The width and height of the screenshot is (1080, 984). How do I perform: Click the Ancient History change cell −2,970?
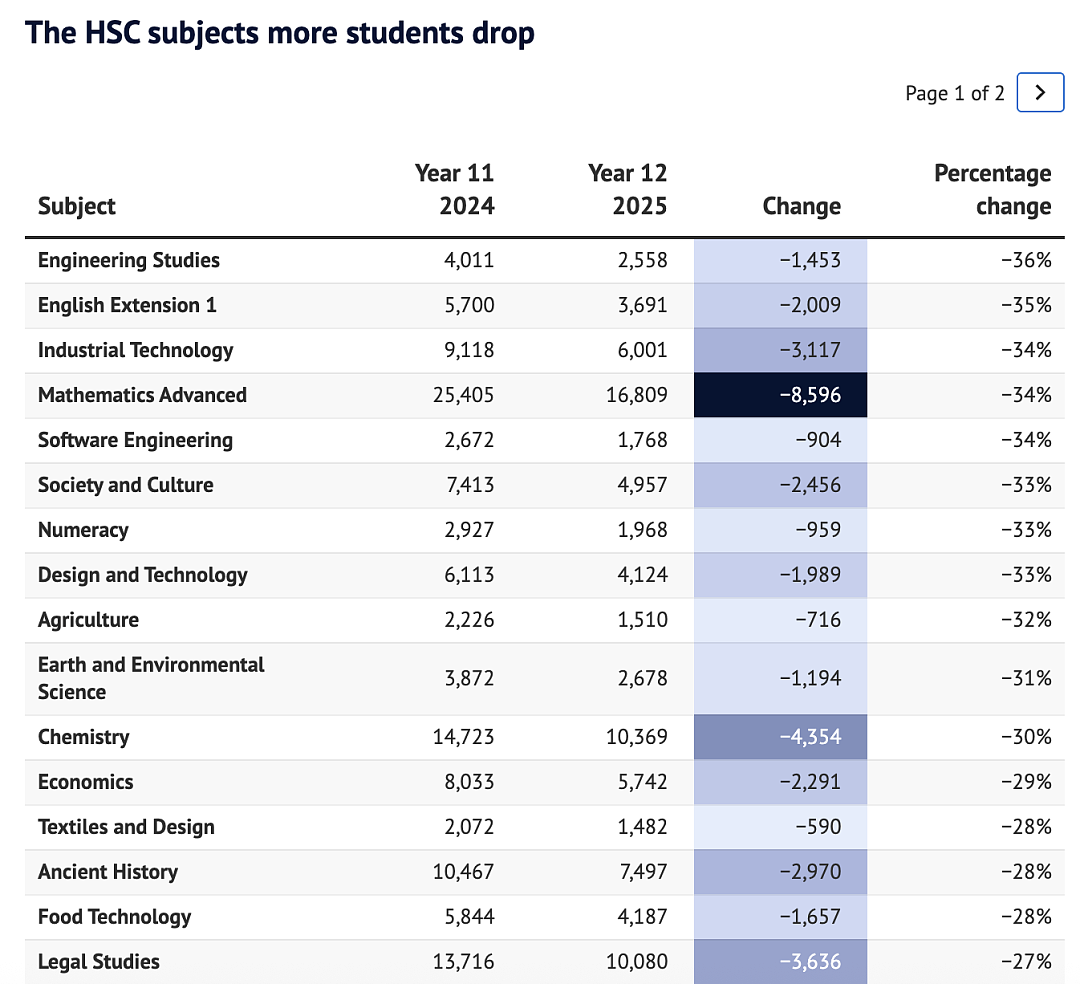click(x=780, y=872)
